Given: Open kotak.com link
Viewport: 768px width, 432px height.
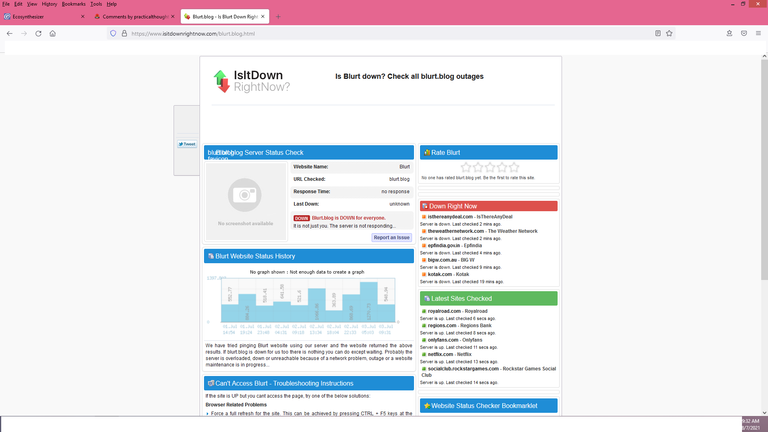Looking at the screenshot, I should (440, 274).
